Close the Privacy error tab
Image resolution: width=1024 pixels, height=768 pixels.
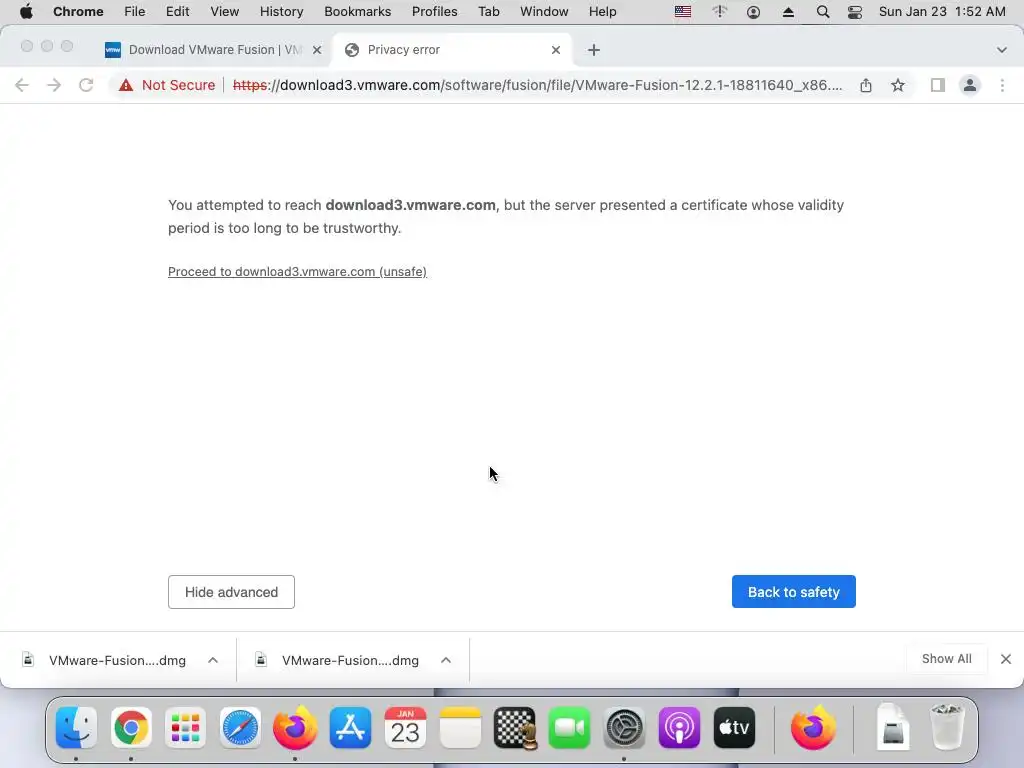556,50
